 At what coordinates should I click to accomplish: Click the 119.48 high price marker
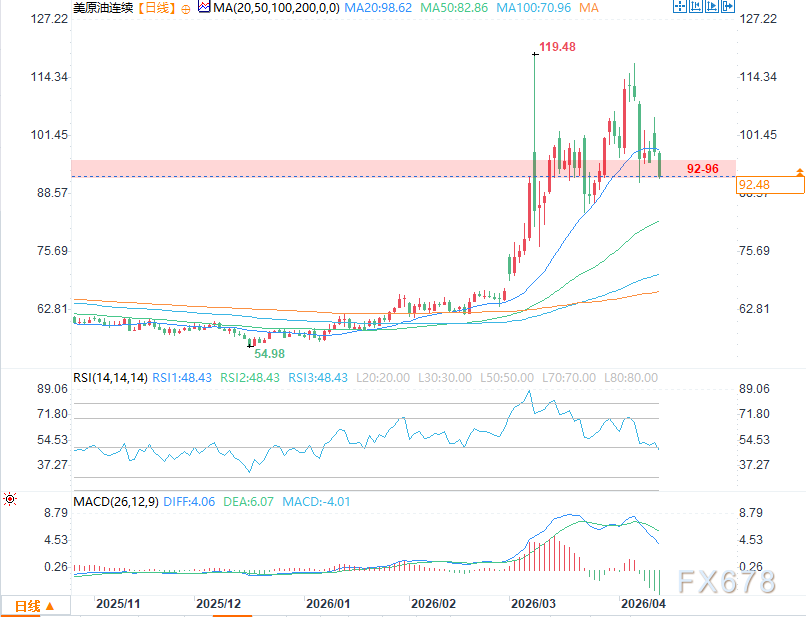pos(557,47)
